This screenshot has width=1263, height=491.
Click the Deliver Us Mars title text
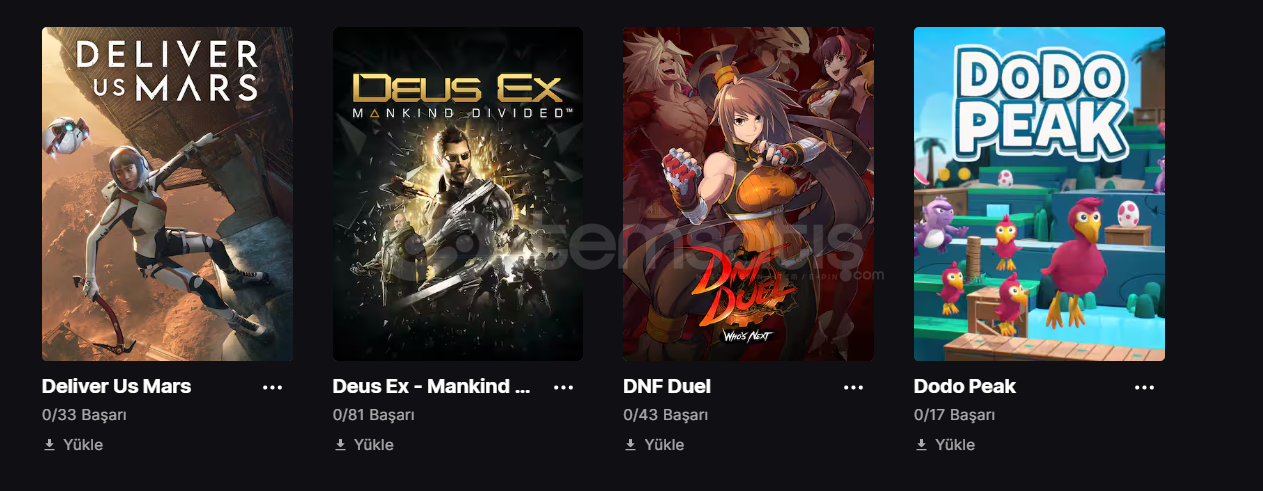(x=116, y=386)
